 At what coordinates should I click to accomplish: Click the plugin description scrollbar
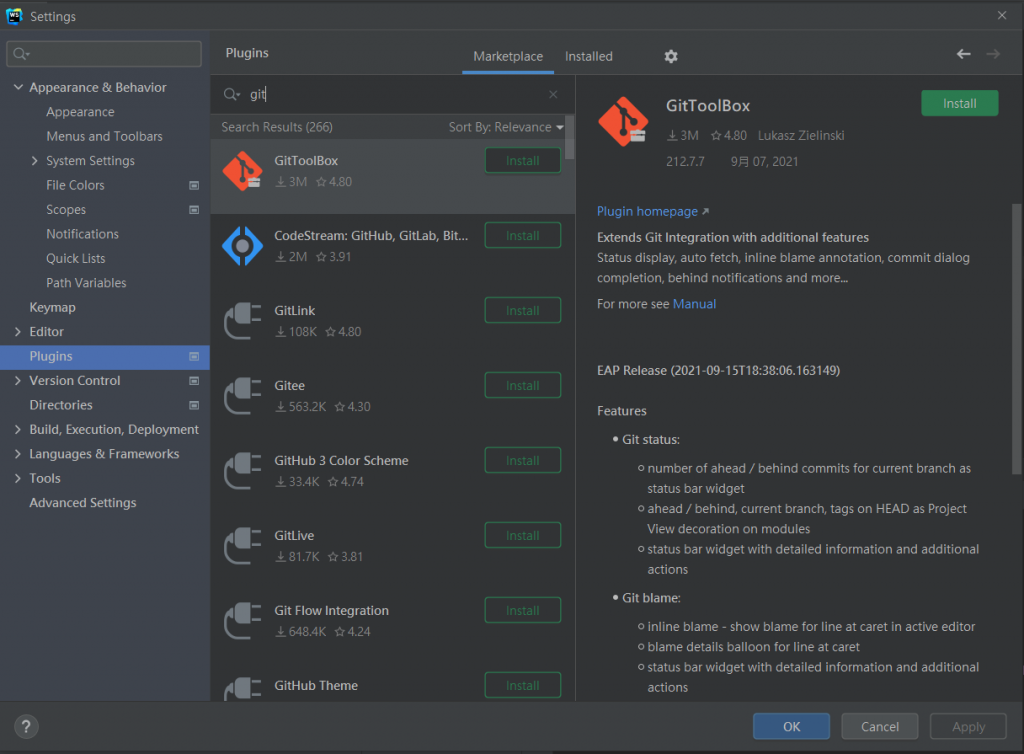click(1016, 339)
